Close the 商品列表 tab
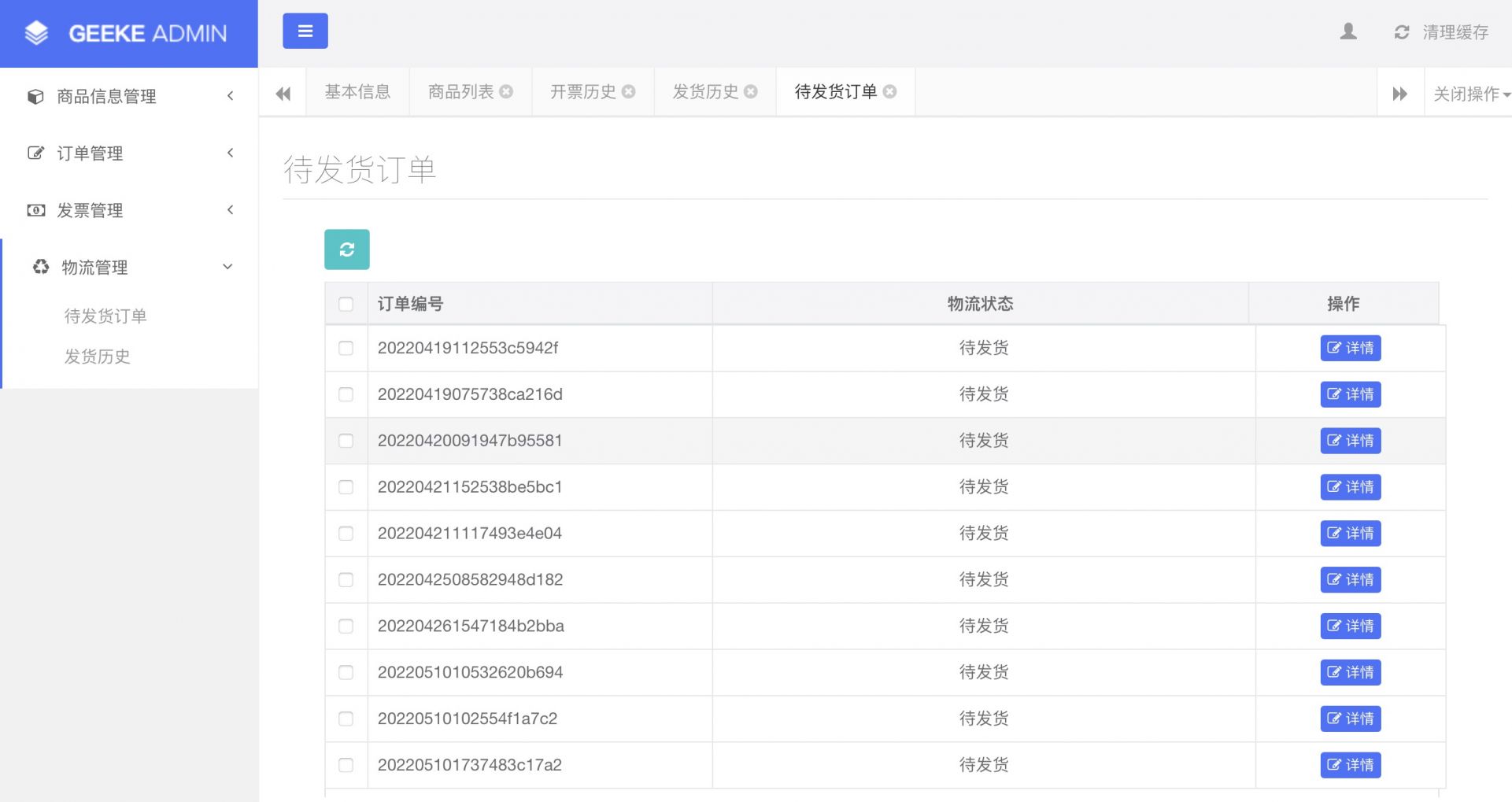 pyautogui.click(x=506, y=92)
